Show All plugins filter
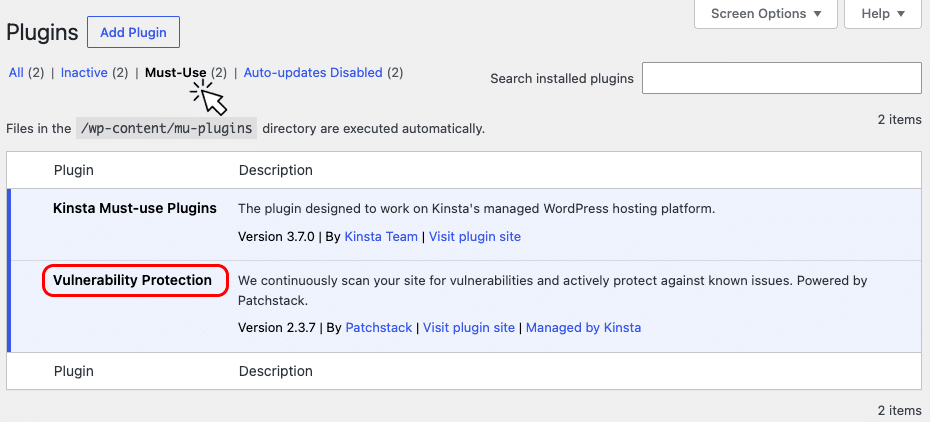This screenshot has width=930, height=422. [16, 73]
